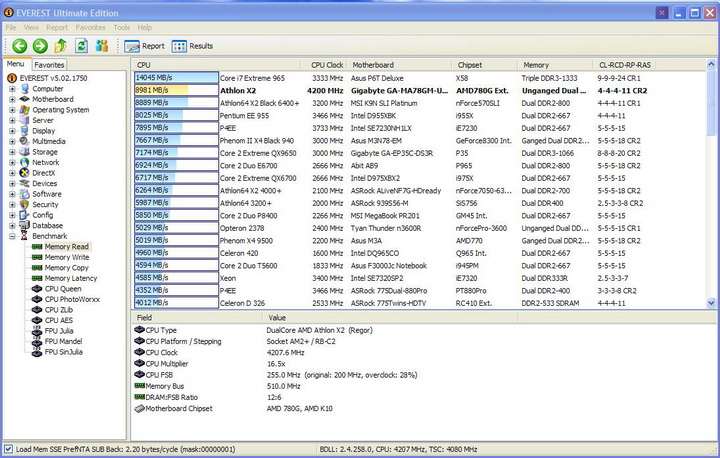Select the Motherboard tree icon
Screen dimensions: 720x458
point(25,99)
